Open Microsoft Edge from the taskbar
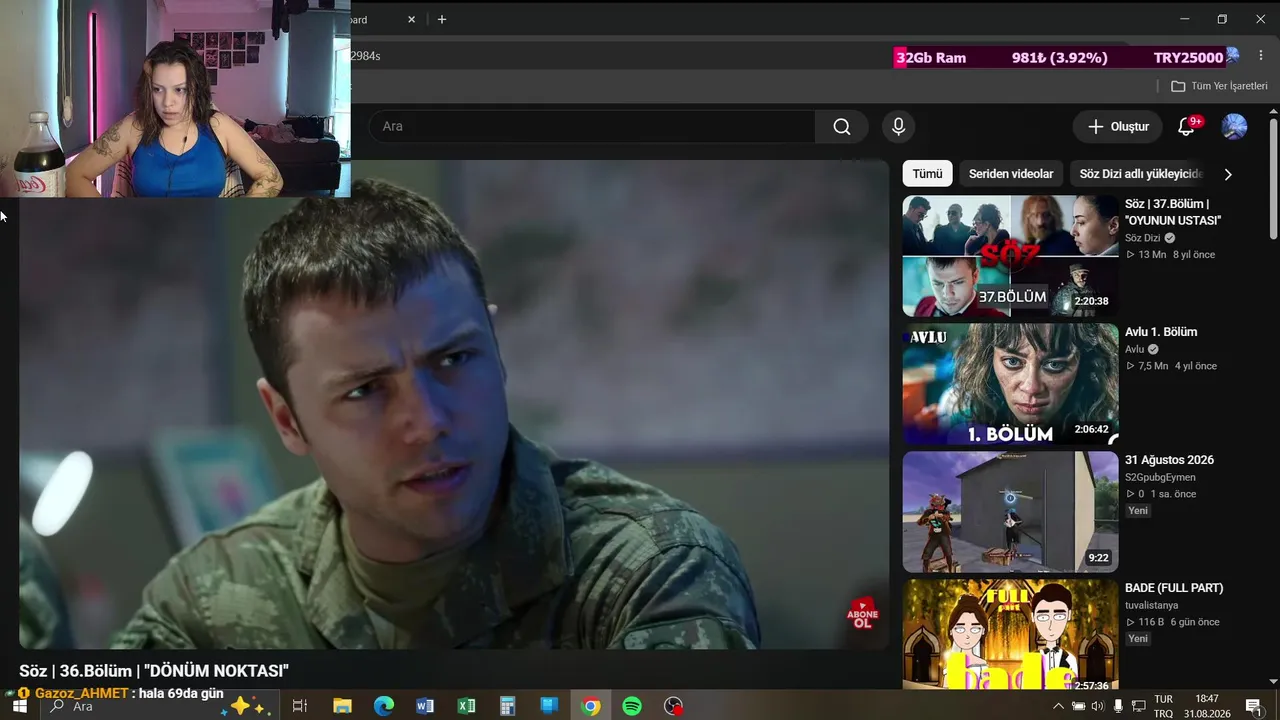The height and width of the screenshot is (720, 1280). coord(384,706)
